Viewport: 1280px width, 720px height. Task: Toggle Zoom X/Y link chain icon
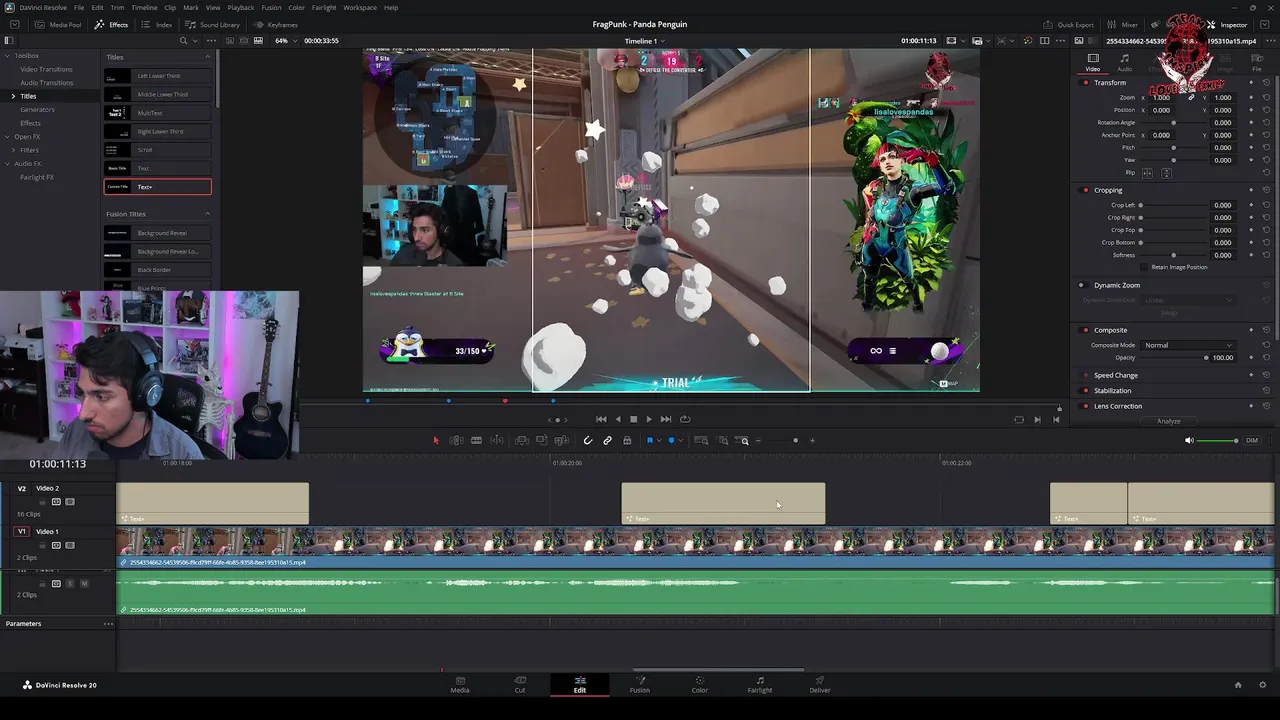coord(1191,98)
